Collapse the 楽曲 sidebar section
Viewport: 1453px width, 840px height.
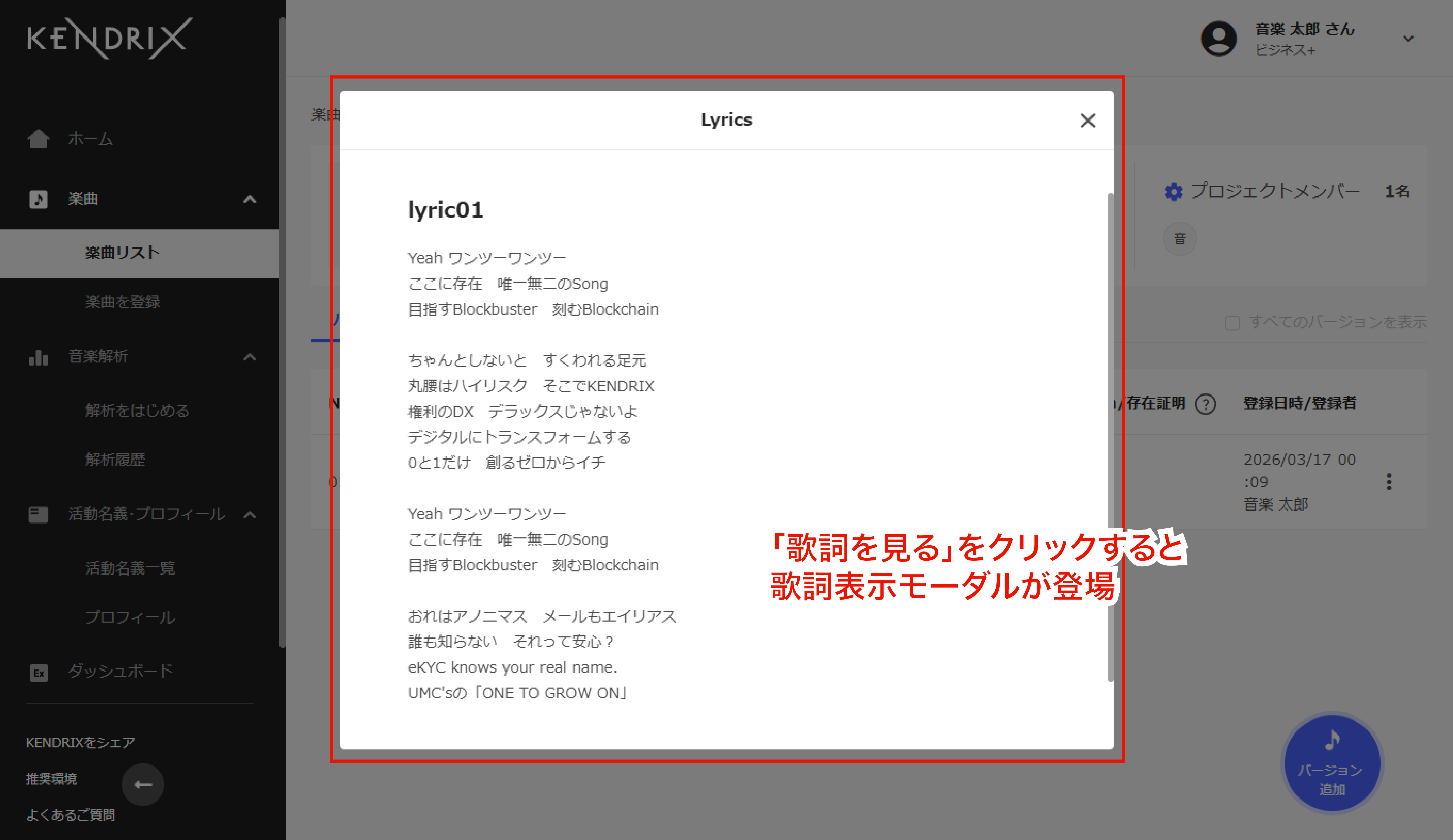tap(250, 200)
